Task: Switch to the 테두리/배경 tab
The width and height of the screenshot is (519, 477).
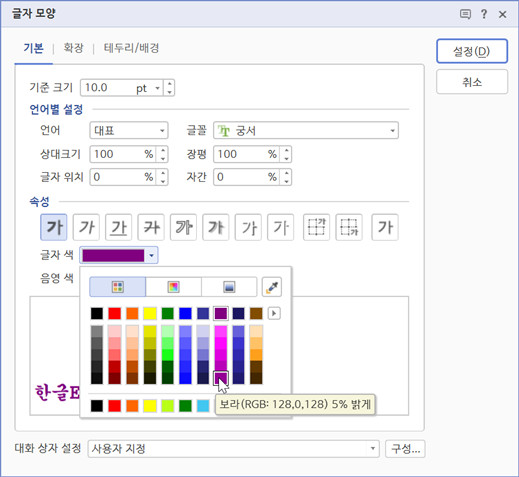Action: click(131, 48)
